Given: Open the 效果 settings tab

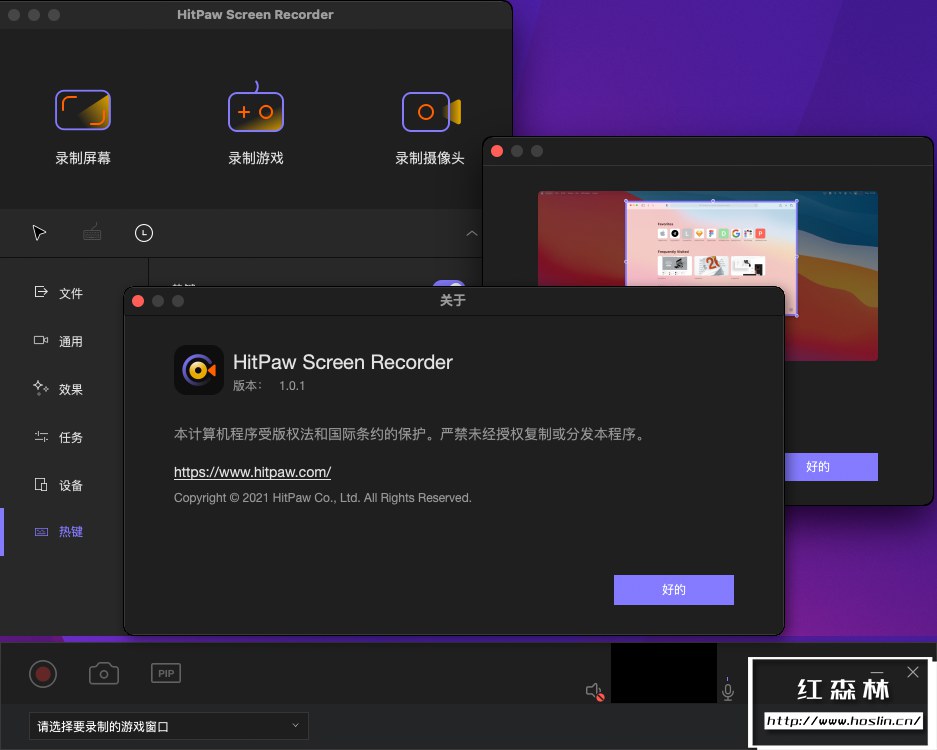Looking at the screenshot, I should (59, 389).
